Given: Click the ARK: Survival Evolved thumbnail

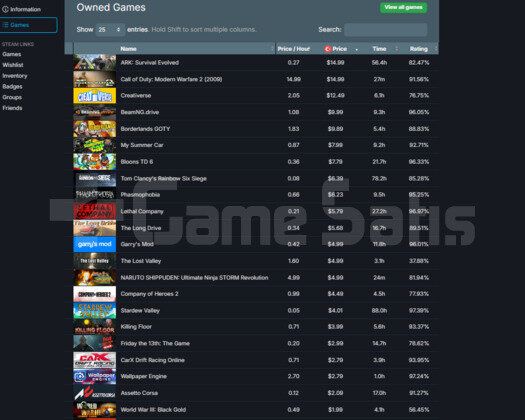Looking at the screenshot, I should [95, 63].
